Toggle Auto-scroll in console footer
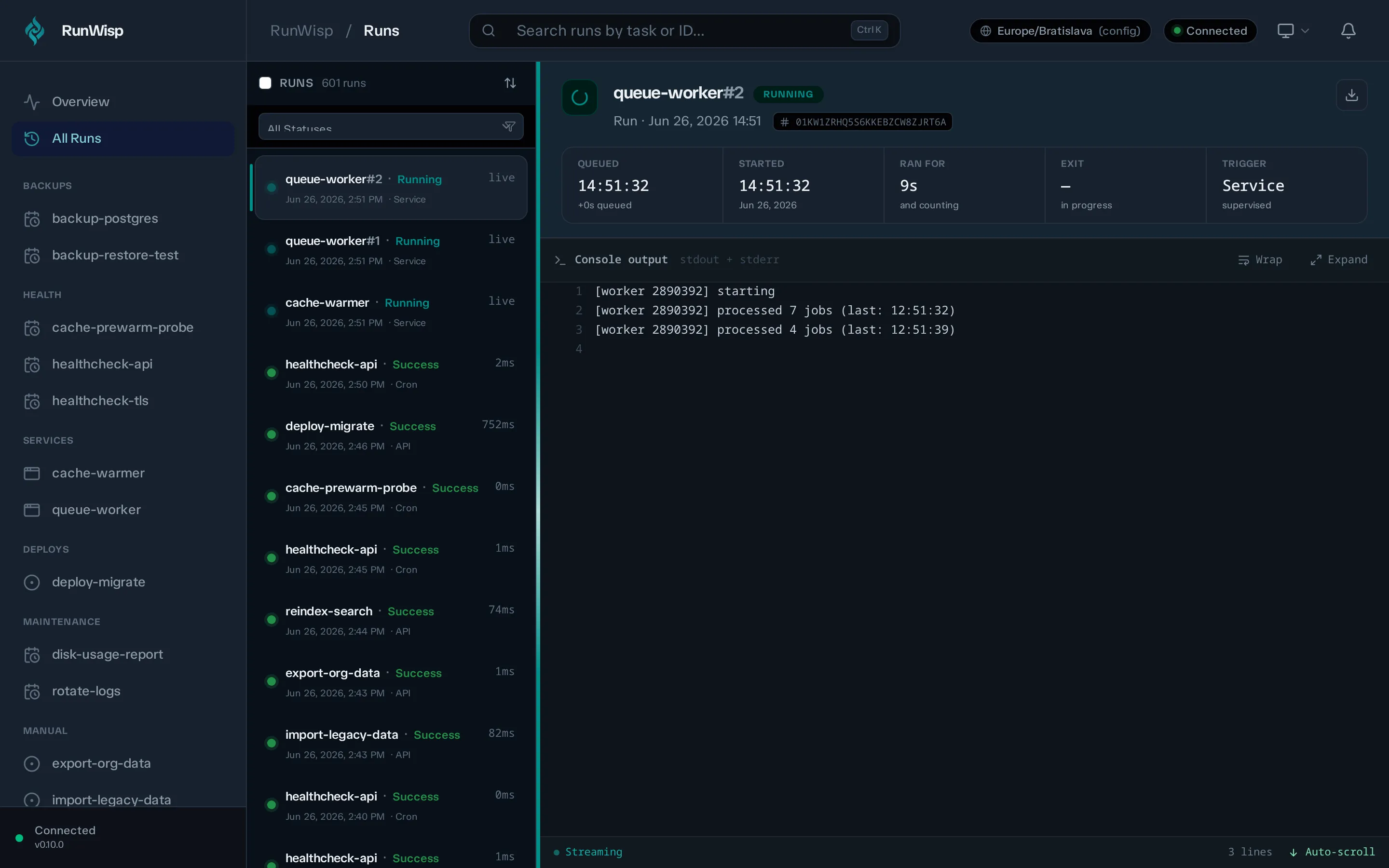Viewport: 1389px width, 868px height. (1332, 852)
